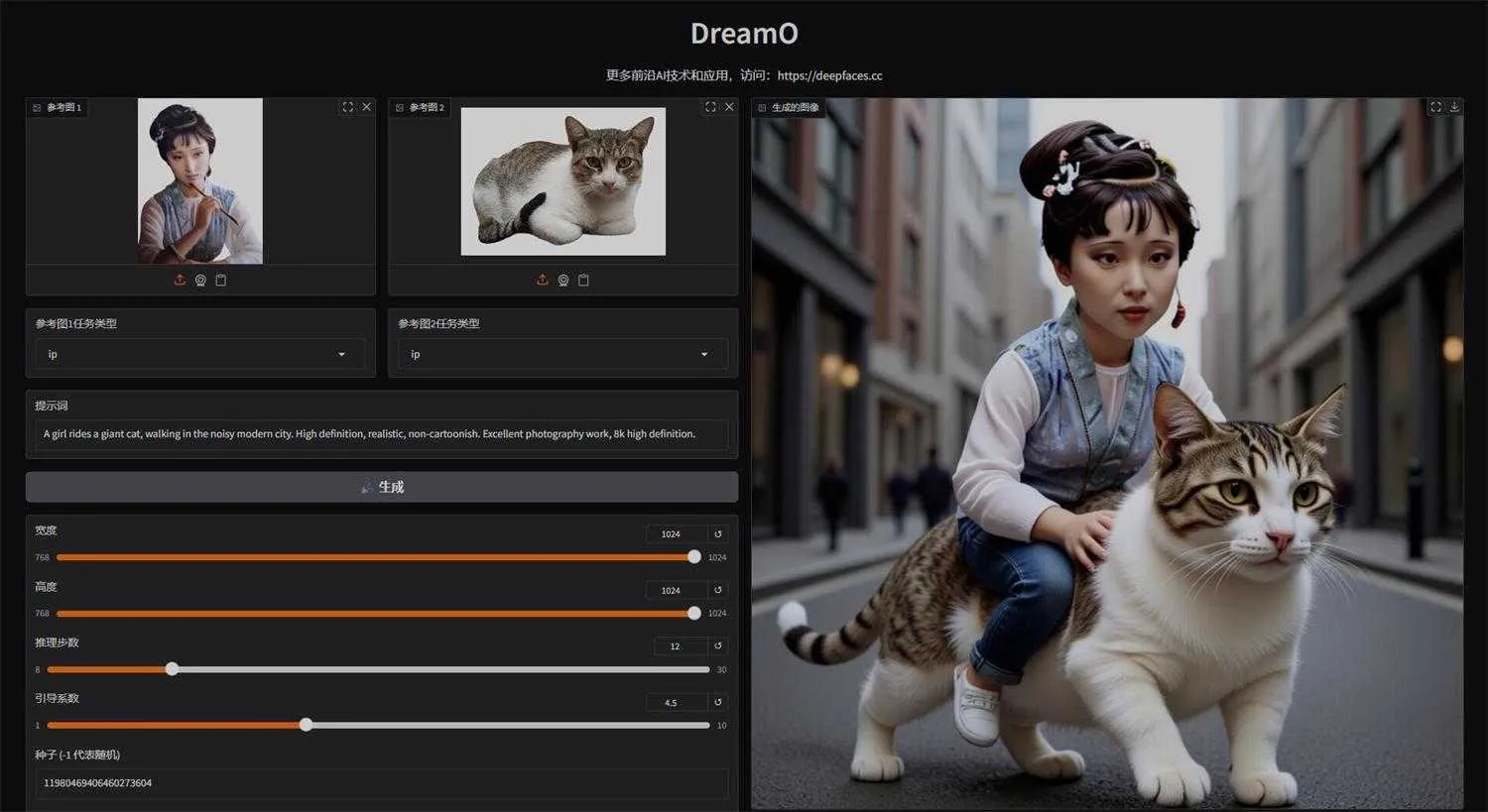The height and width of the screenshot is (812, 1488).
Task: Download the generated image
Action: 1454,107
